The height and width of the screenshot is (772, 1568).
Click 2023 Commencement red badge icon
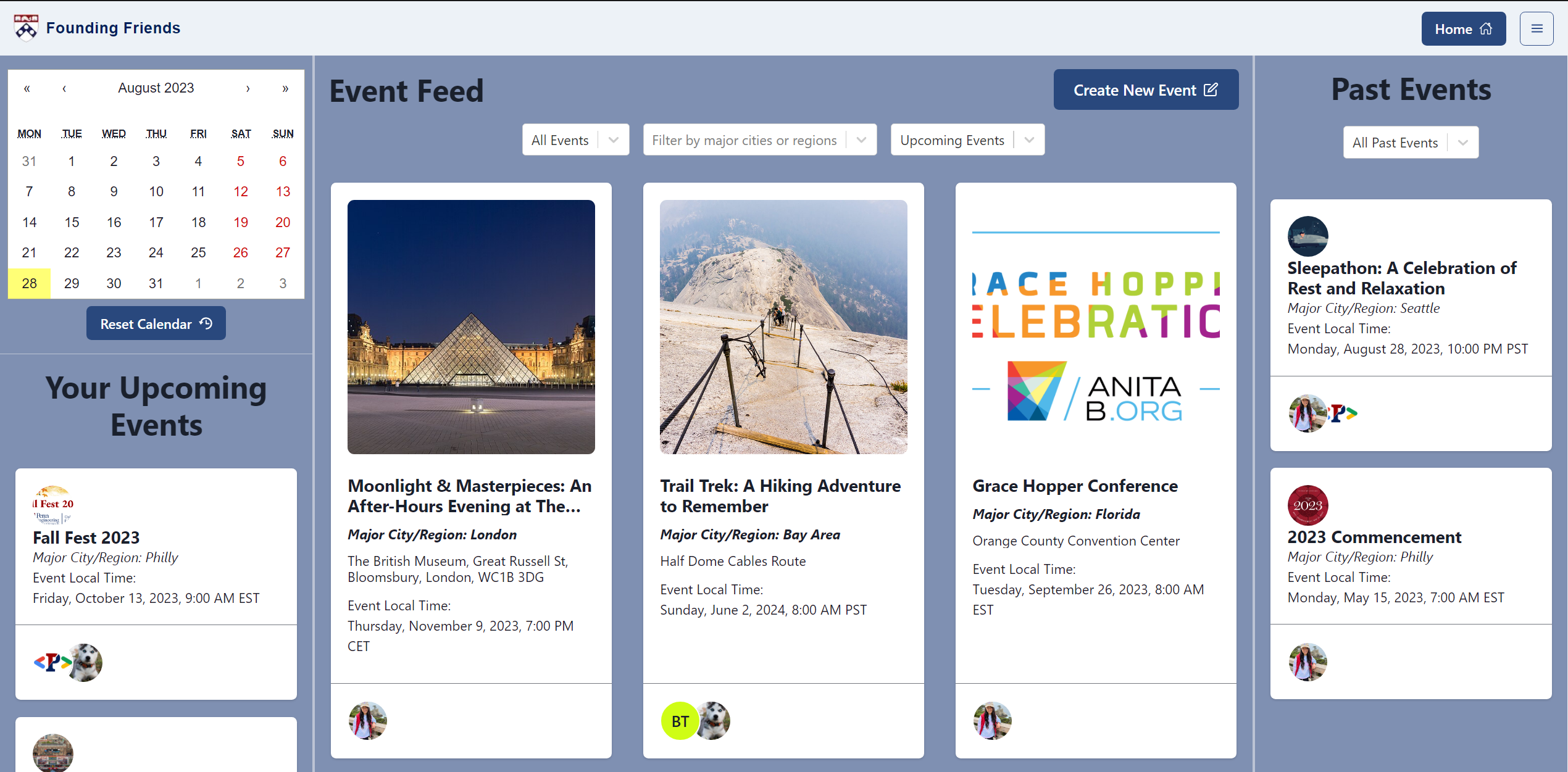click(1307, 505)
